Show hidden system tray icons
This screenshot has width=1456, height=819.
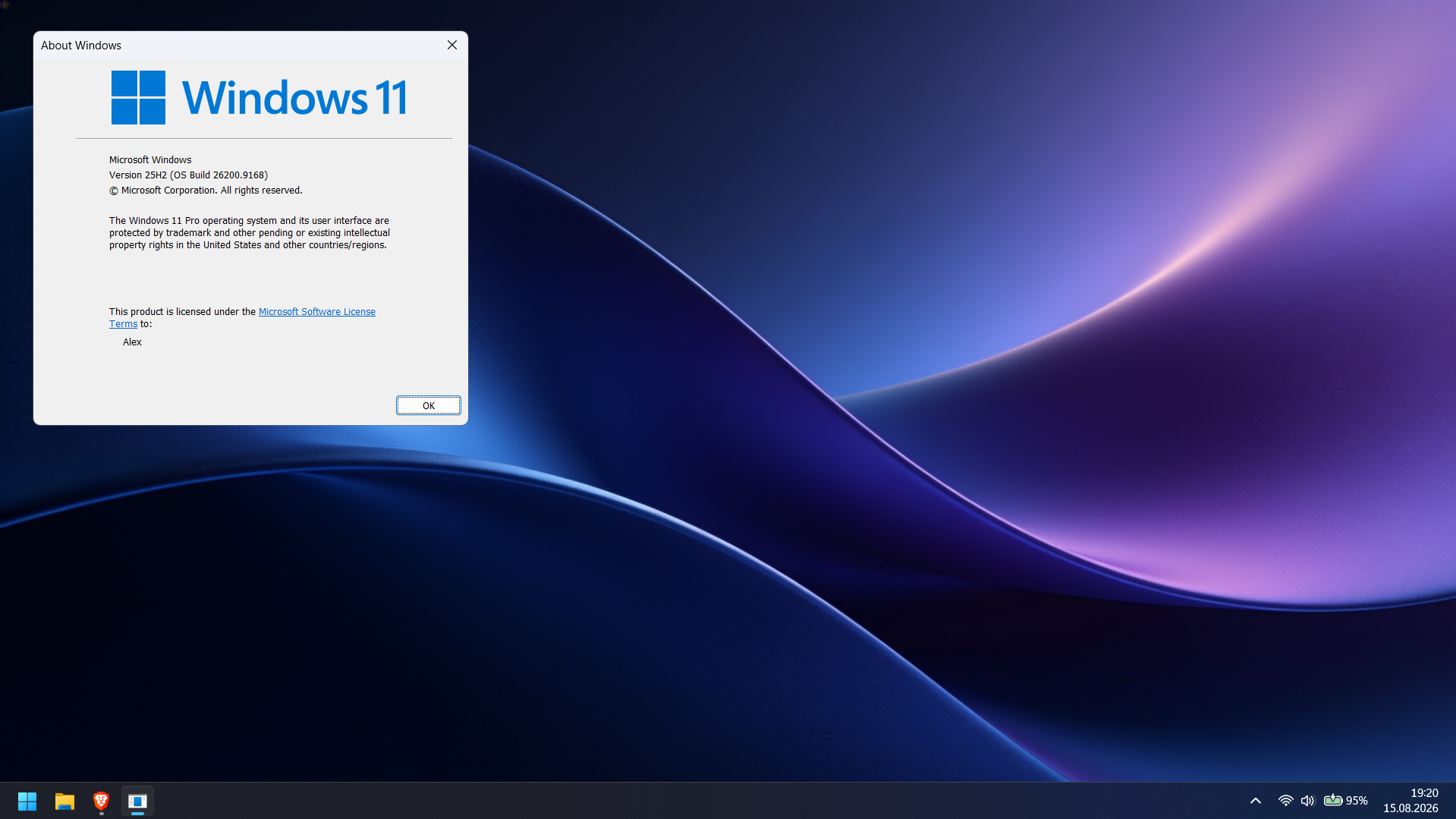[x=1256, y=801]
